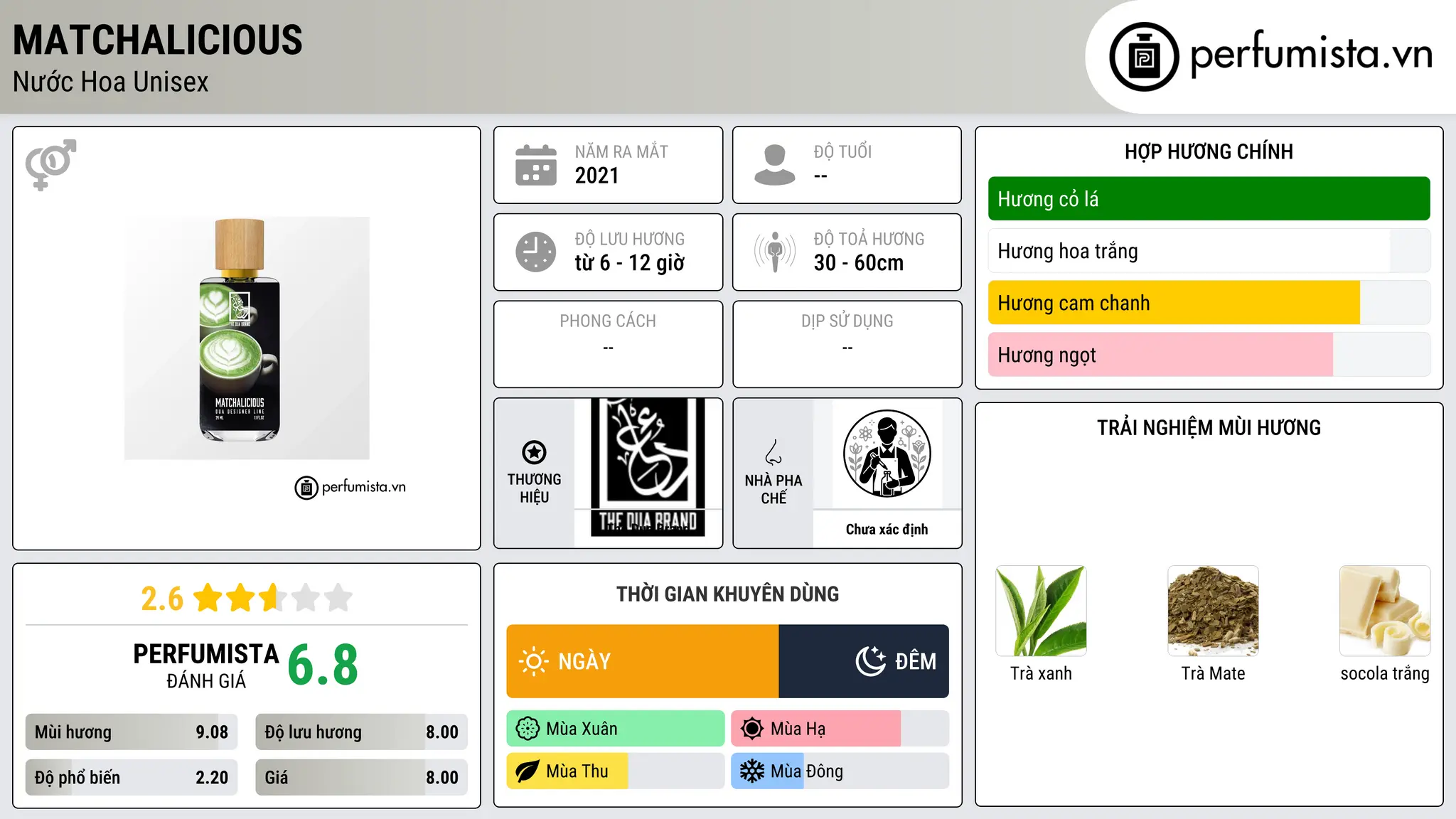Screen dimensions: 1456x819
Task: Open the Trà xanh green tea leaves image
Action: (x=1041, y=611)
